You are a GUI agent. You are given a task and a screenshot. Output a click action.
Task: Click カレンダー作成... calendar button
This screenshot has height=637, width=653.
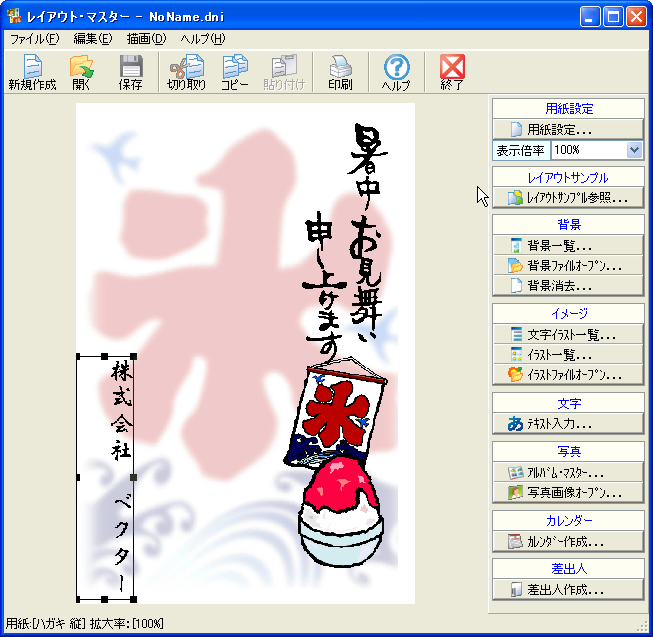[568, 542]
